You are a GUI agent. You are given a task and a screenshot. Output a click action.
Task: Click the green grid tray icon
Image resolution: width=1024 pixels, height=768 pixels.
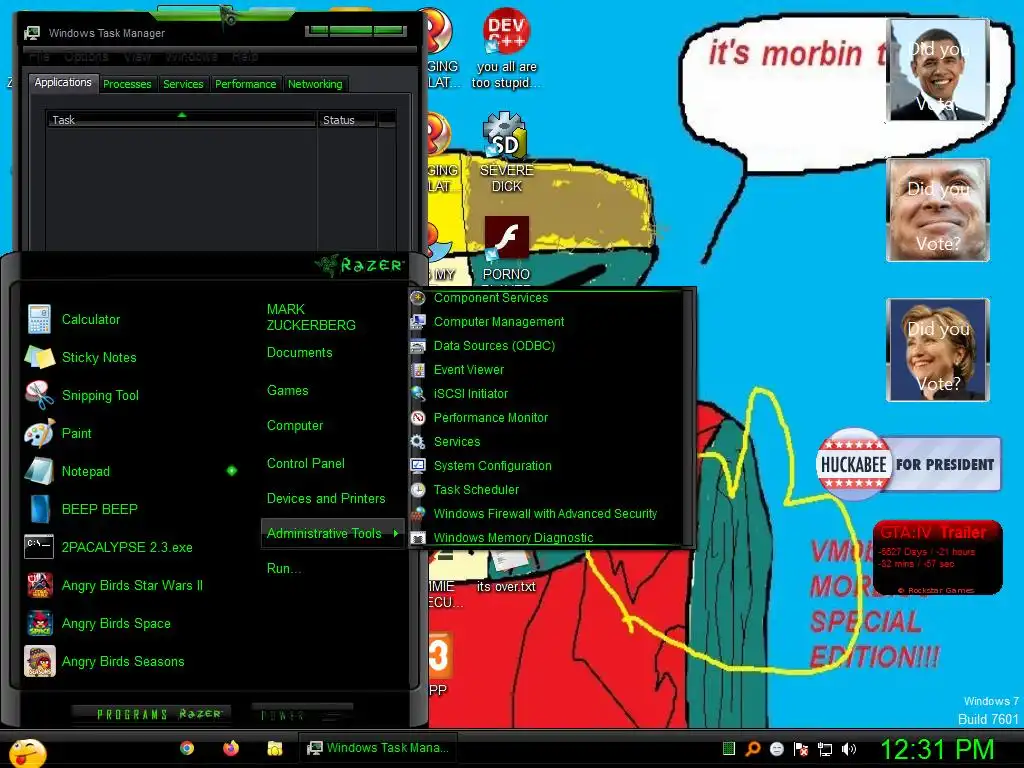(729, 748)
